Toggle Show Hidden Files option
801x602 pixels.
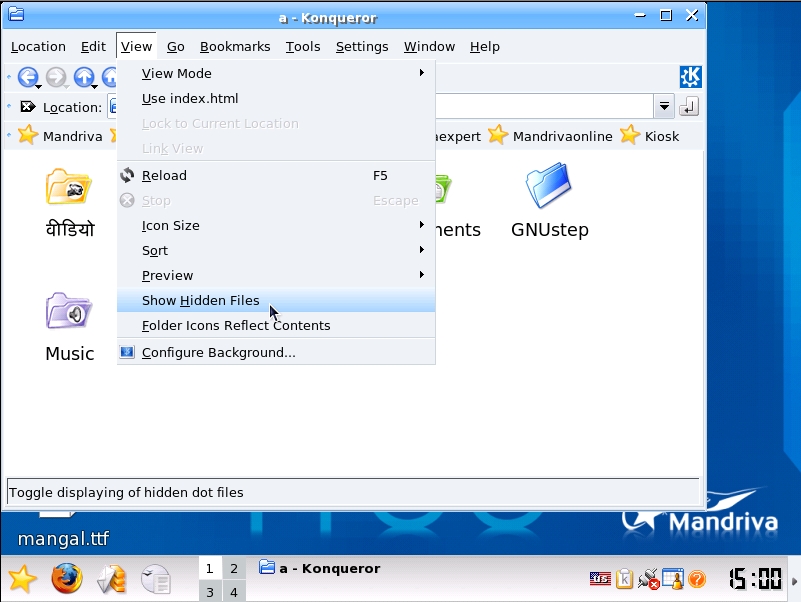200,301
